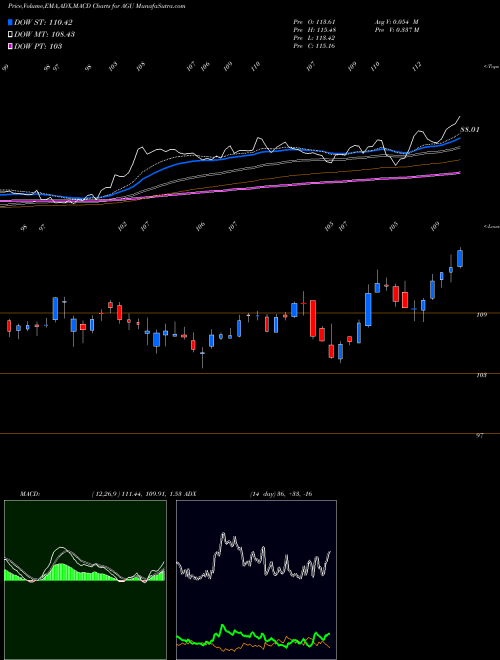Select the 'DOW MT: 108.43' label
The width and height of the screenshot is (500, 660).
click(x=45, y=35)
